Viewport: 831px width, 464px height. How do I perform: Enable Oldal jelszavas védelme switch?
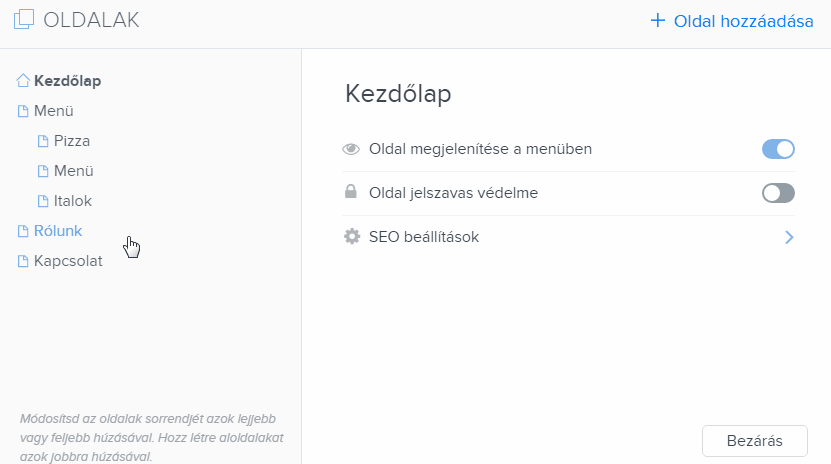point(778,193)
